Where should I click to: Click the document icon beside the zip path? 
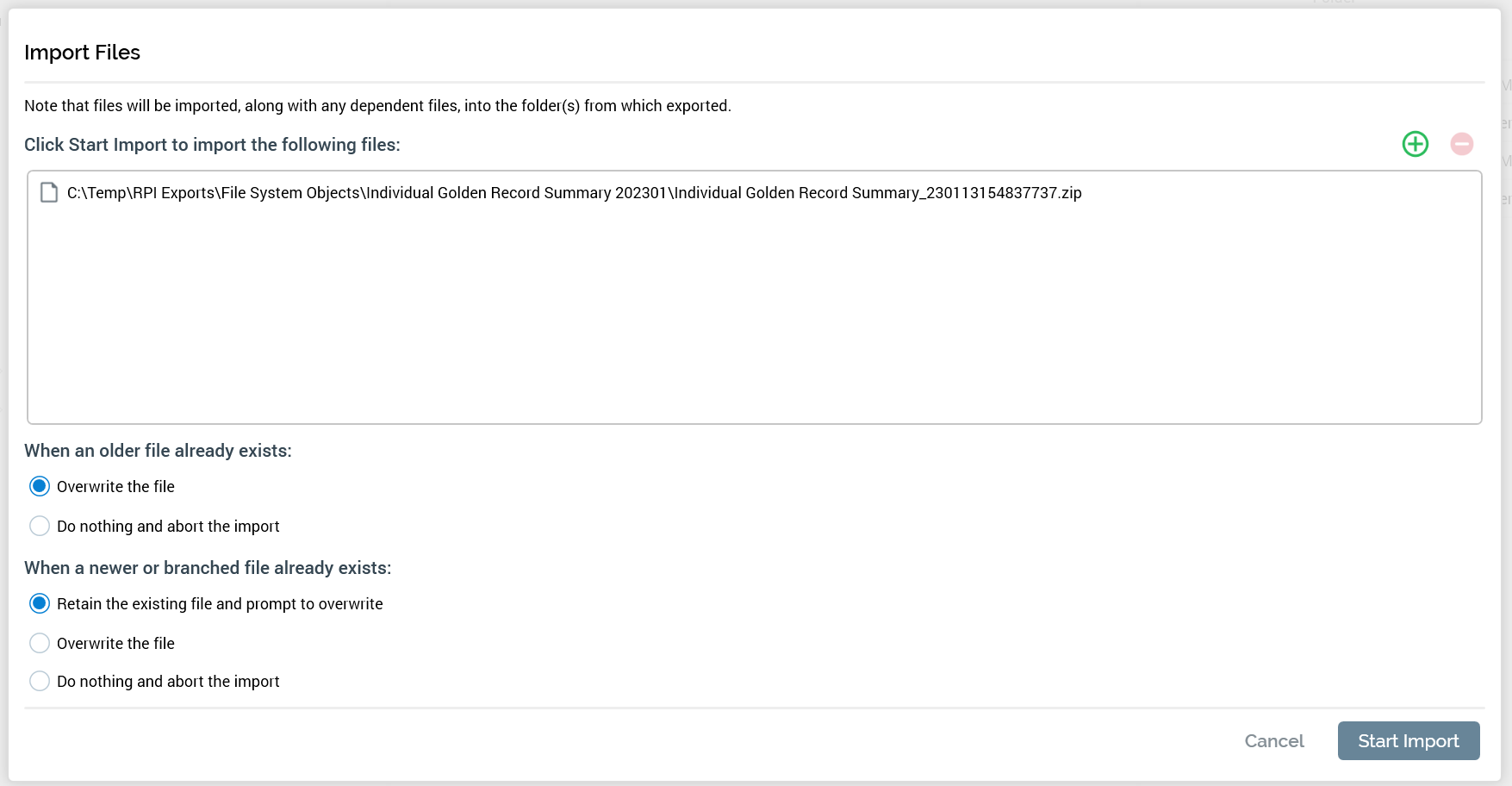click(49, 192)
